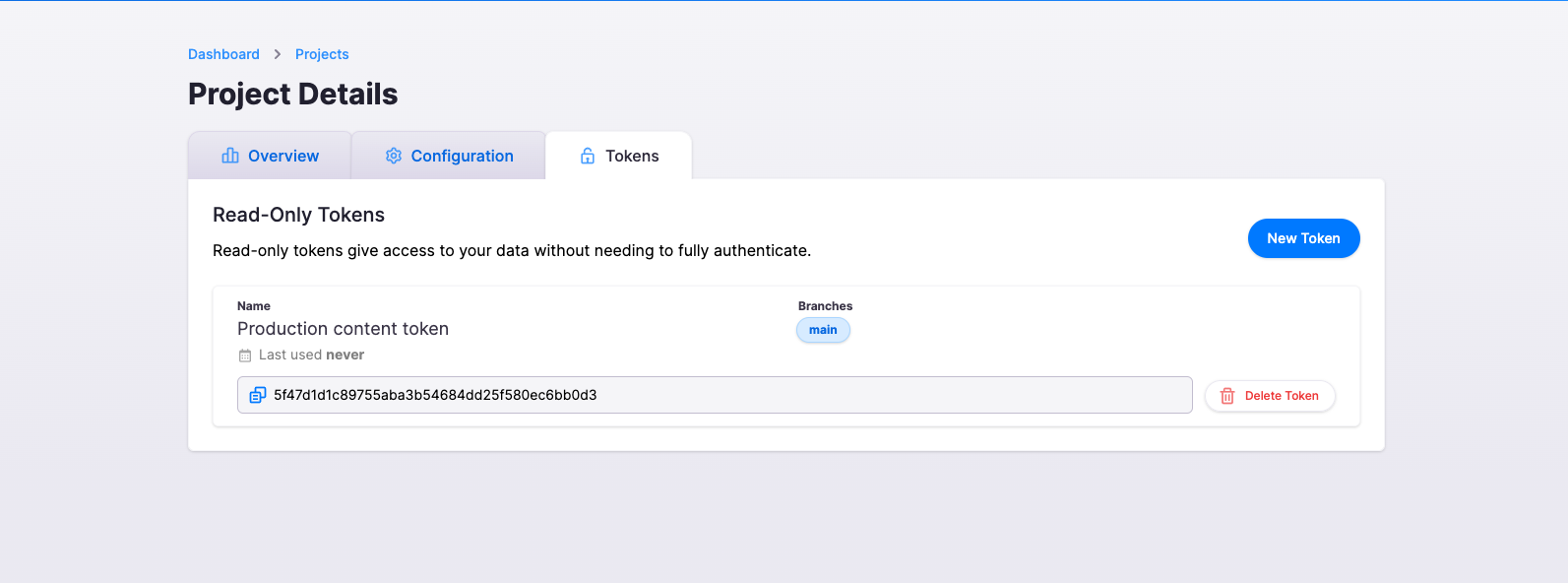The width and height of the screenshot is (1568, 583).
Task: Click the Production content token name
Action: 343,329
